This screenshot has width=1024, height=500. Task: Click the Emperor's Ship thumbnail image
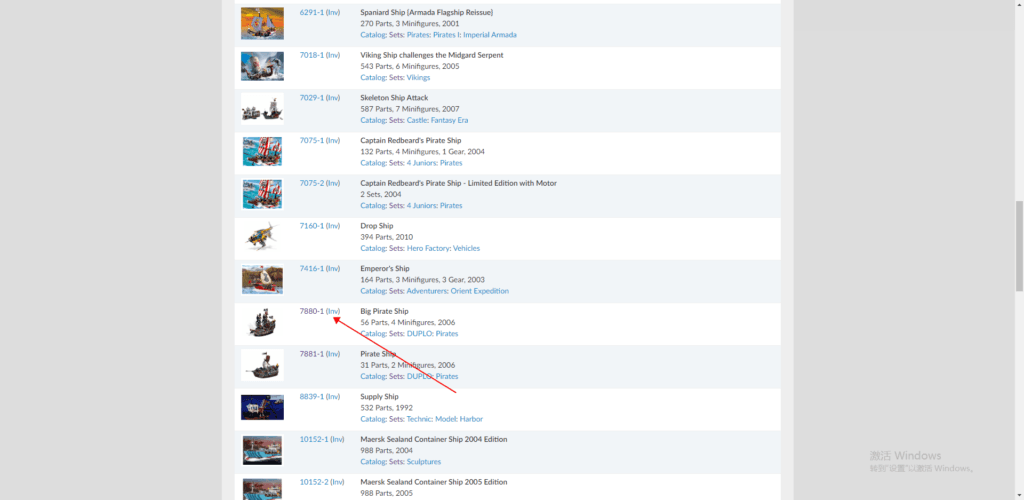(x=263, y=279)
